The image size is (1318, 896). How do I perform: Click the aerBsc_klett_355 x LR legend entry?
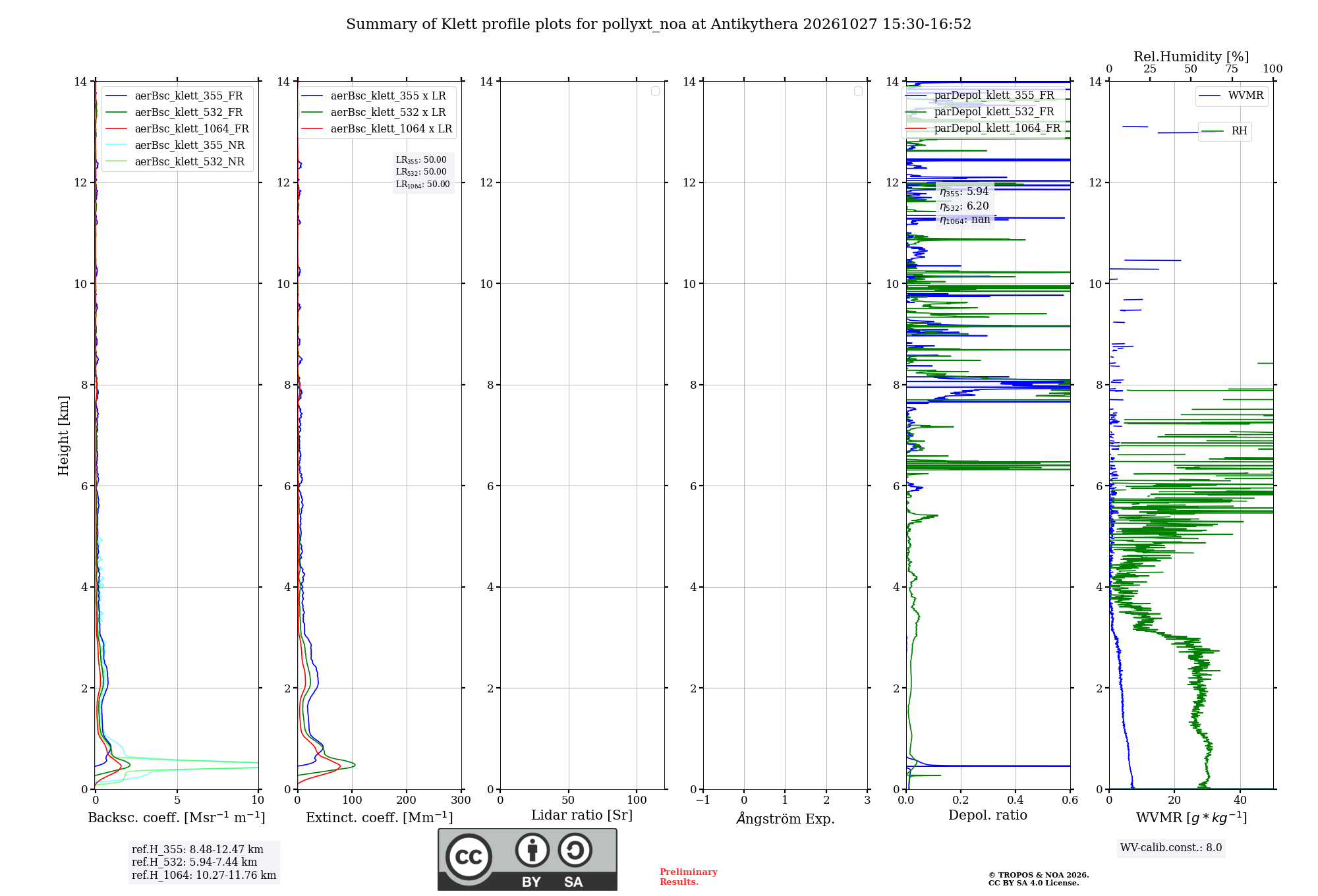click(x=374, y=96)
